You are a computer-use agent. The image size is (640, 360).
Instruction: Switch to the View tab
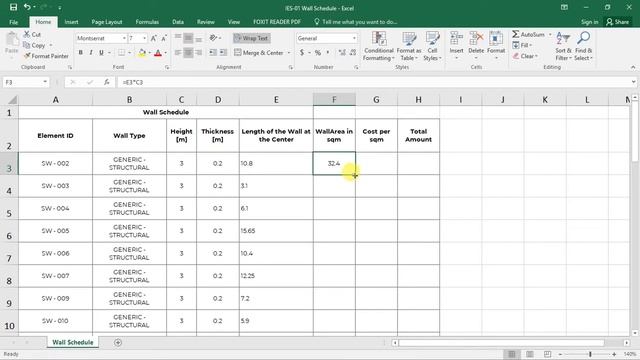pyautogui.click(x=234, y=22)
